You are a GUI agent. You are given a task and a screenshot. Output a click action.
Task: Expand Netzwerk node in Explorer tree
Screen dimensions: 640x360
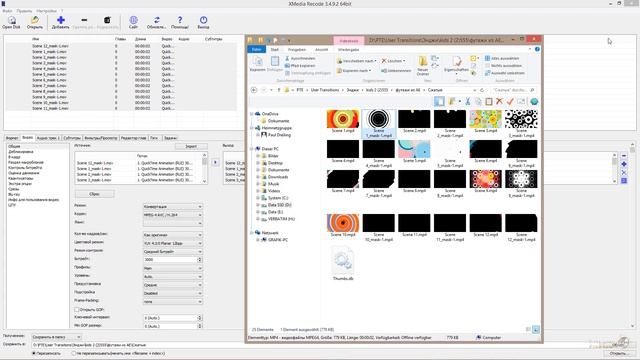click(252, 233)
